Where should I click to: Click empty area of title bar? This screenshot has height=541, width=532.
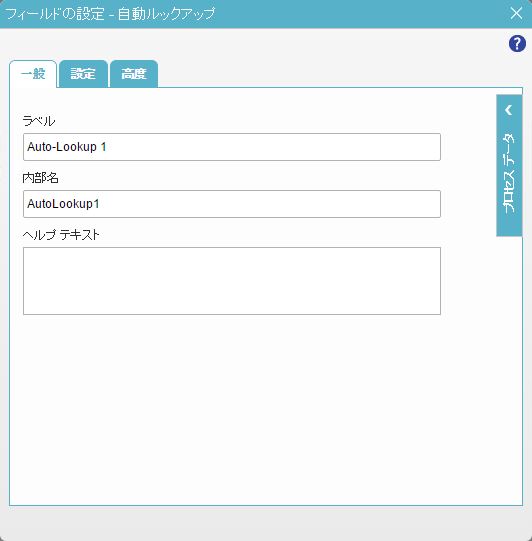pyautogui.click(x=362, y=14)
